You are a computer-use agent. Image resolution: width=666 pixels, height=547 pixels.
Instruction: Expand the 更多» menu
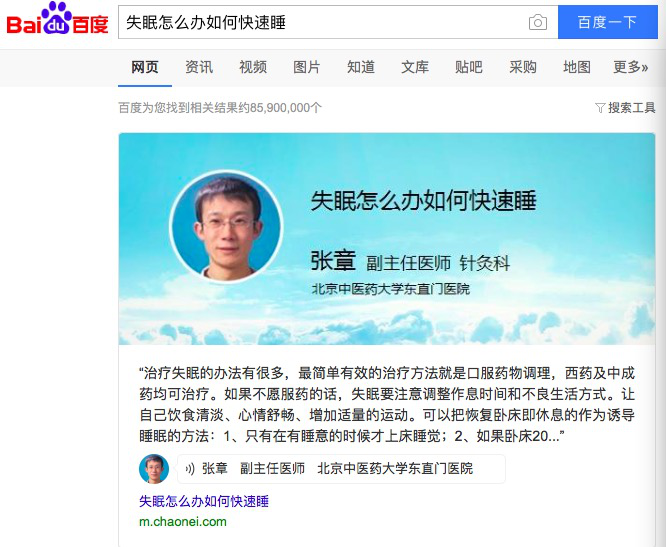(x=630, y=67)
